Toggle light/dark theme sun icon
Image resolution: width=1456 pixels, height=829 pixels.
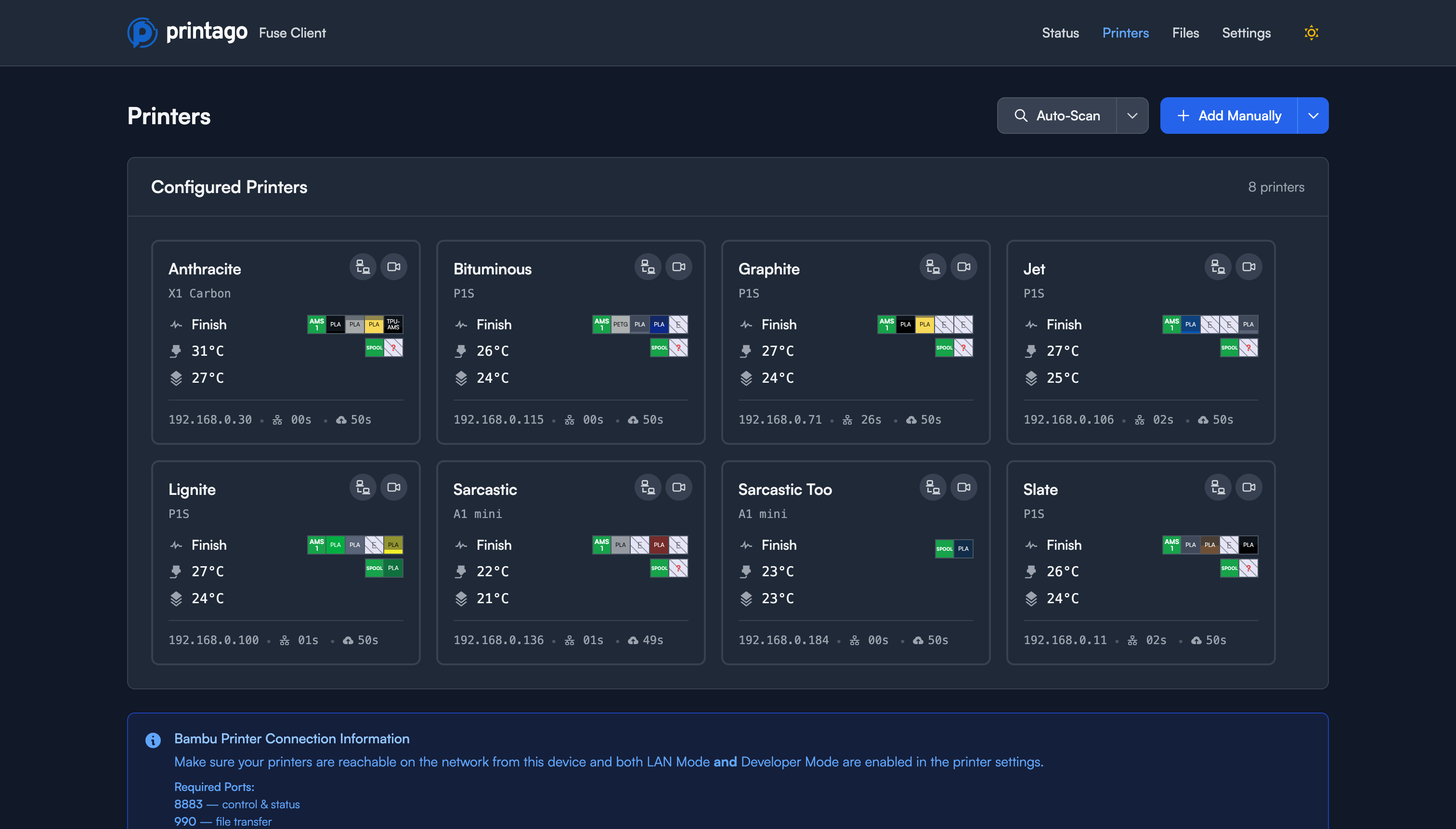coord(1312,33)
